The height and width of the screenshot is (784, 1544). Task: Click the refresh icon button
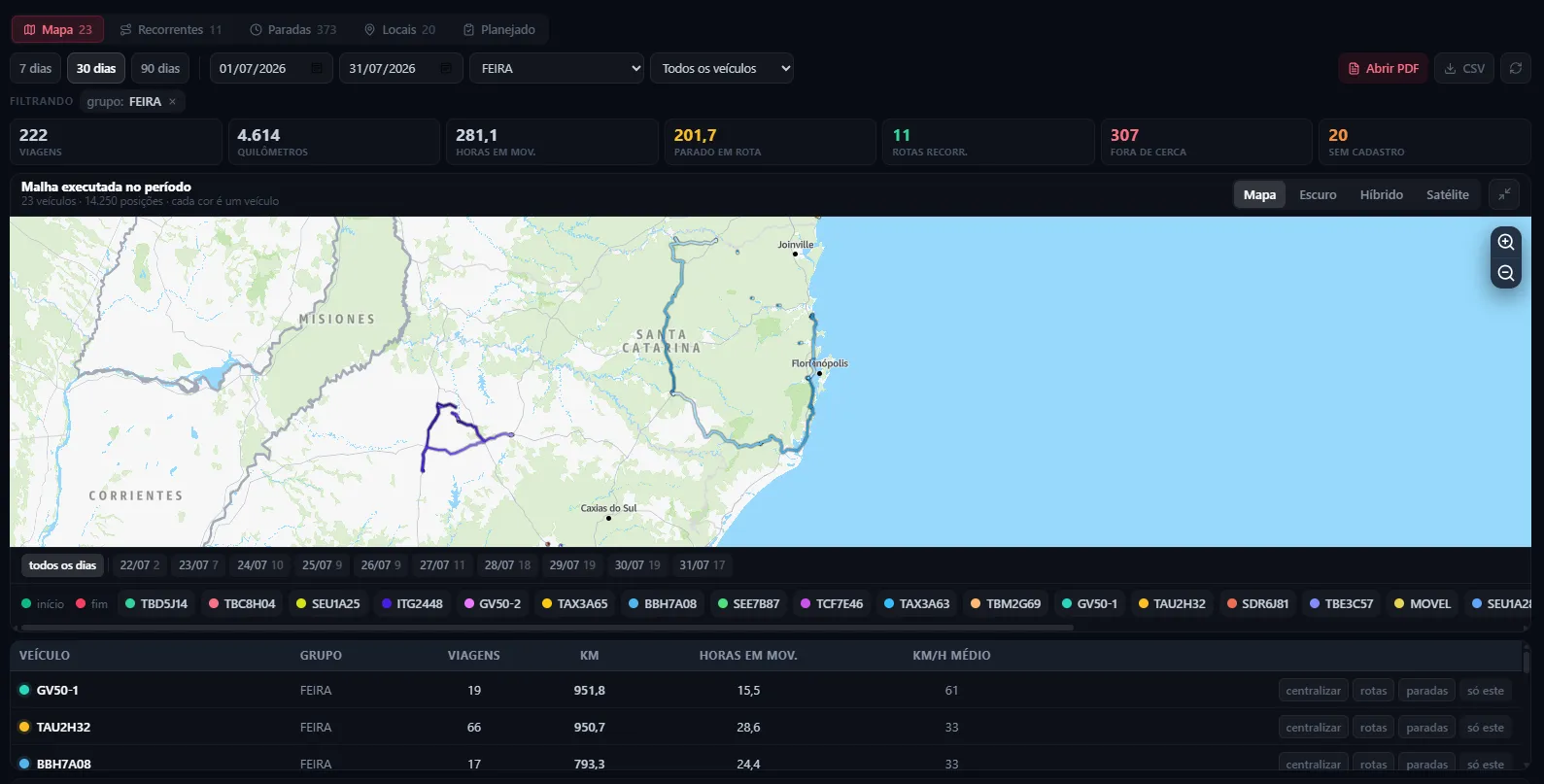[1515, 68]
